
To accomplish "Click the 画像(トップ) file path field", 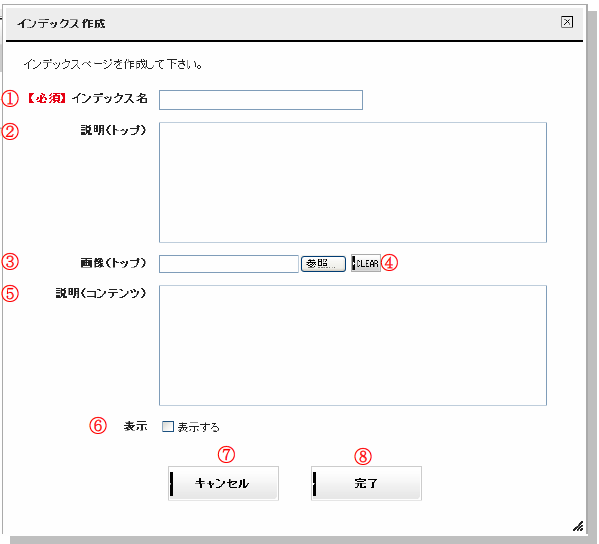I will [x=229, y=264].
